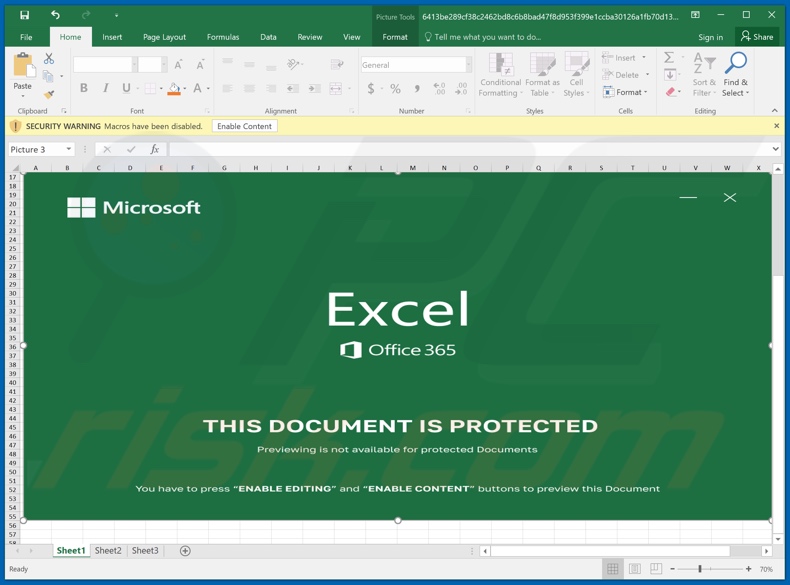Viewport: 790px width, 585px height.
Task: Click Decrease Decimal icon
Action: click(461, 89)
